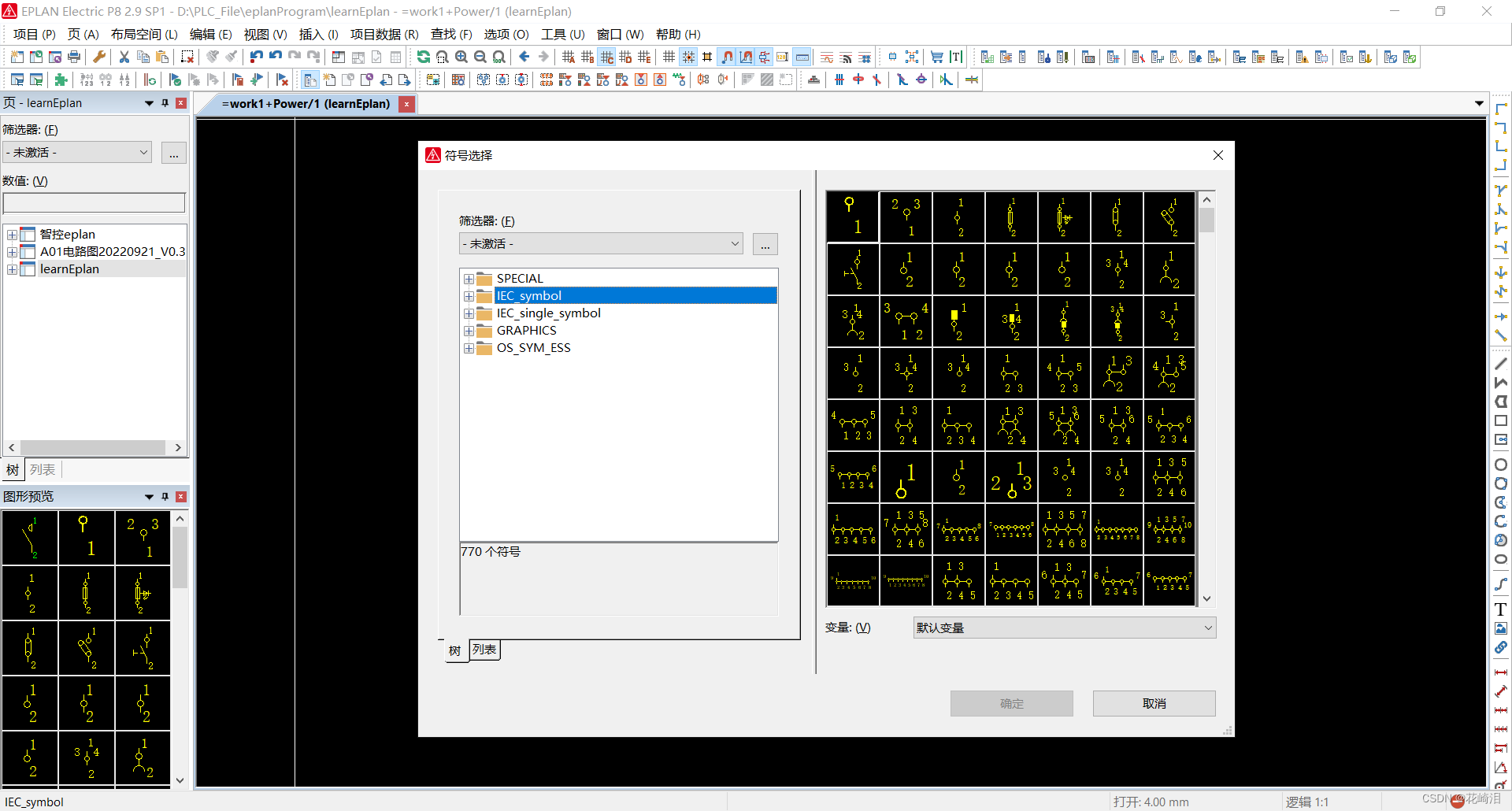Click the copy icon in the toolbar
The width and height of the screenshot is (1512, 811).
143,57
